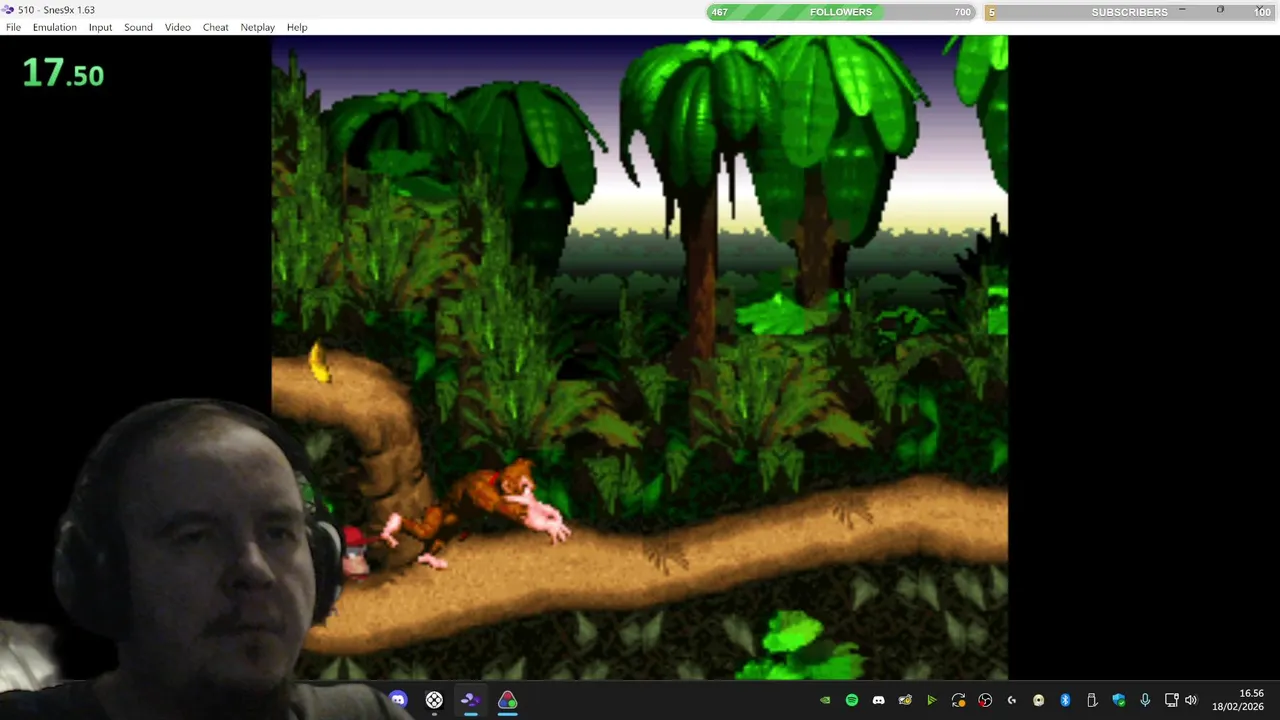Click the yellow camera tray icon
Viewport: 1280px width, 720px height.
pos(905,700)
